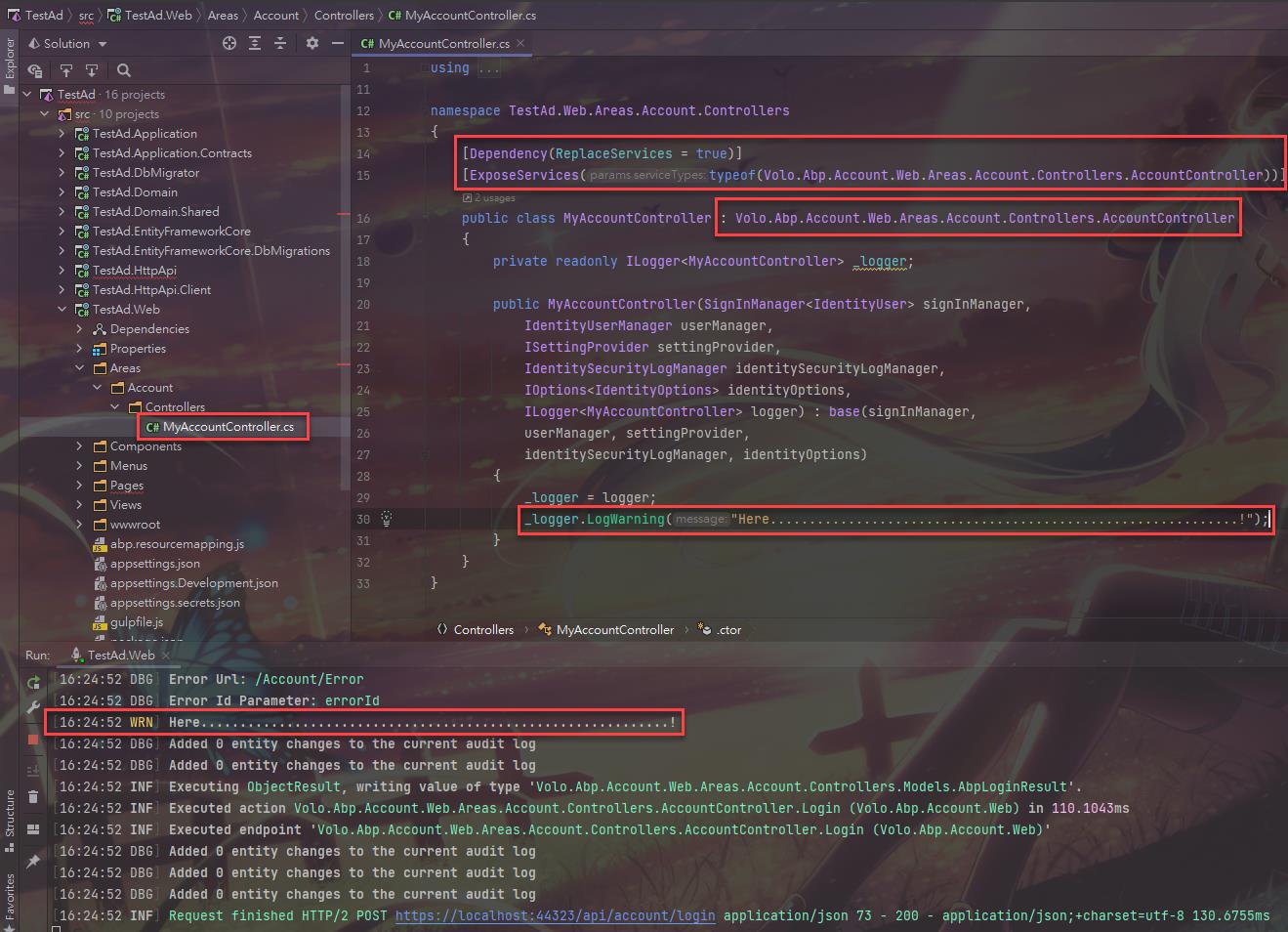This screenshot has height=932, width=1288.
Task: Toggle the show all files eye icon
Action: [x=35, y=70]
